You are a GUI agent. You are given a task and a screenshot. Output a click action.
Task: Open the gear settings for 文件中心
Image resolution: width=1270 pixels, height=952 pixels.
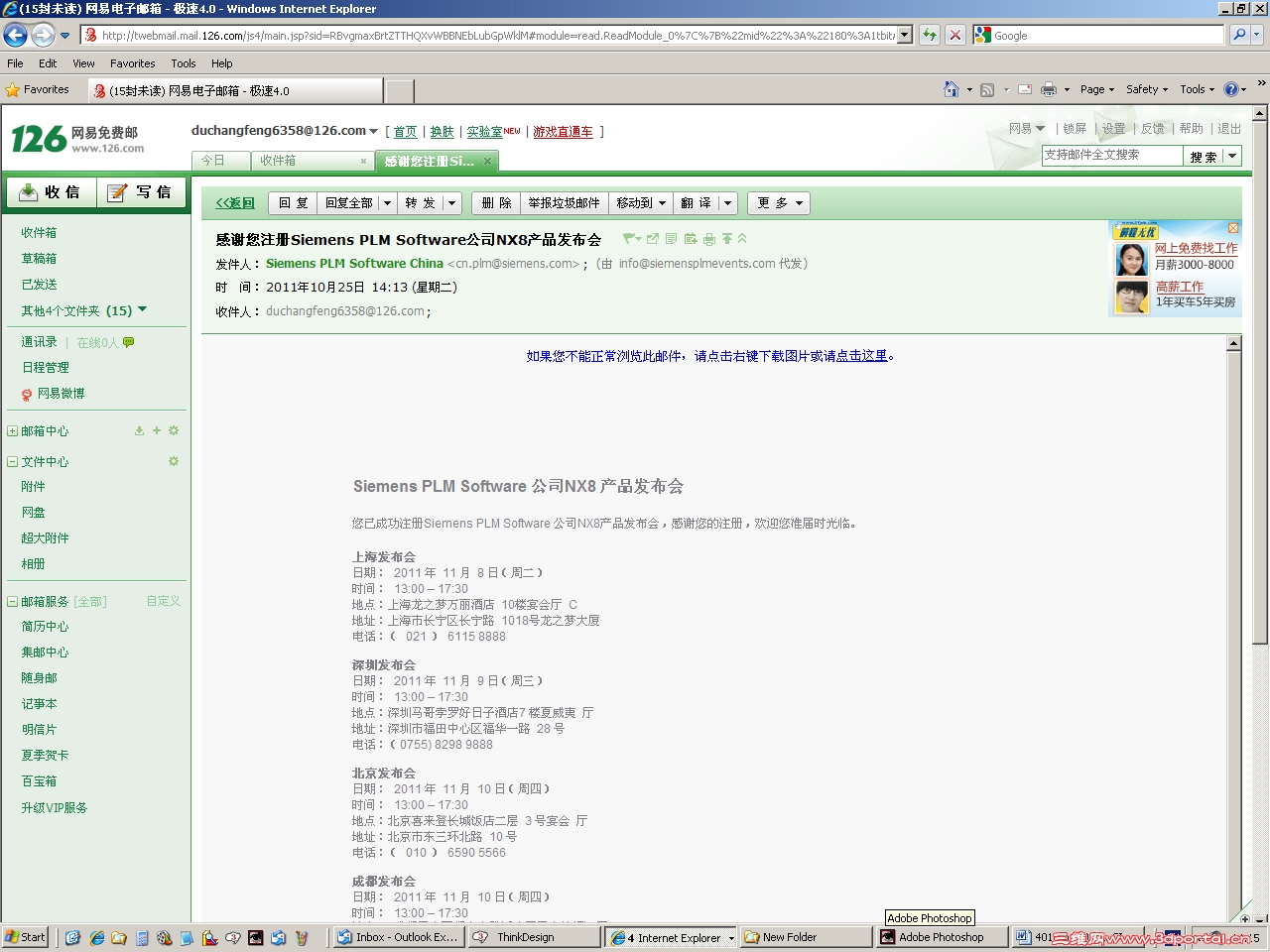click(174, 462)
